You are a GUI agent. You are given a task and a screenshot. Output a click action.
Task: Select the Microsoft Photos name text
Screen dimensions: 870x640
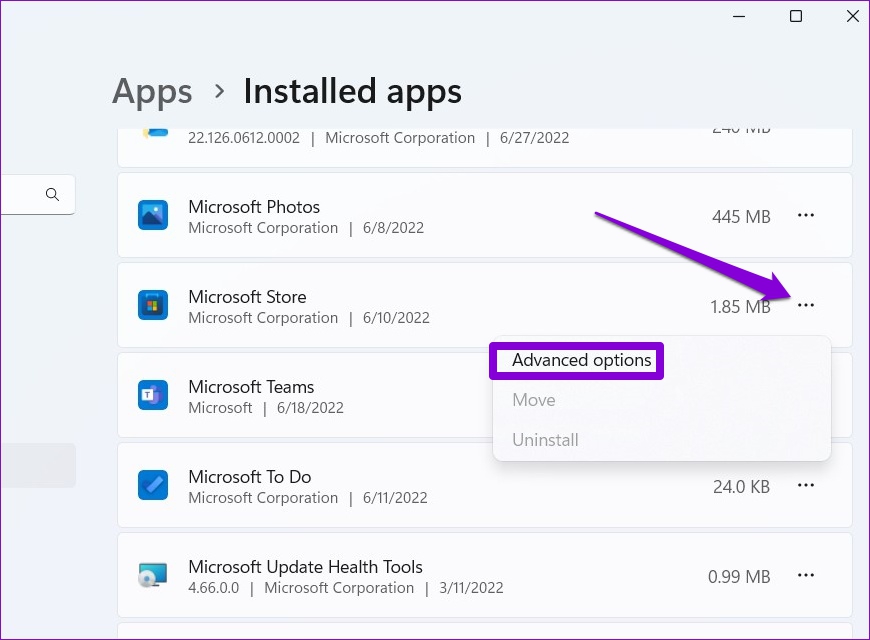pyautogui.click(x=254, y=206)
